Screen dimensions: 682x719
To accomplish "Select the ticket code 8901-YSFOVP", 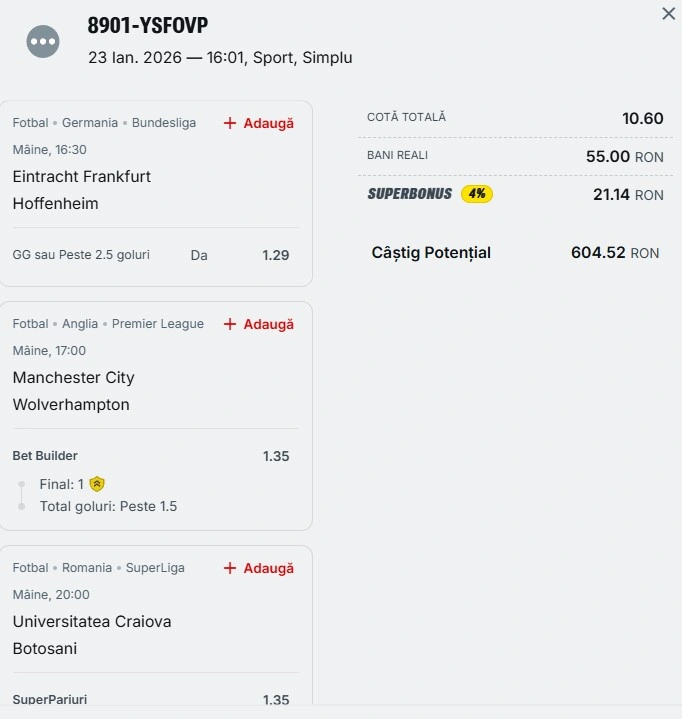I will click(x=148, y=26).
